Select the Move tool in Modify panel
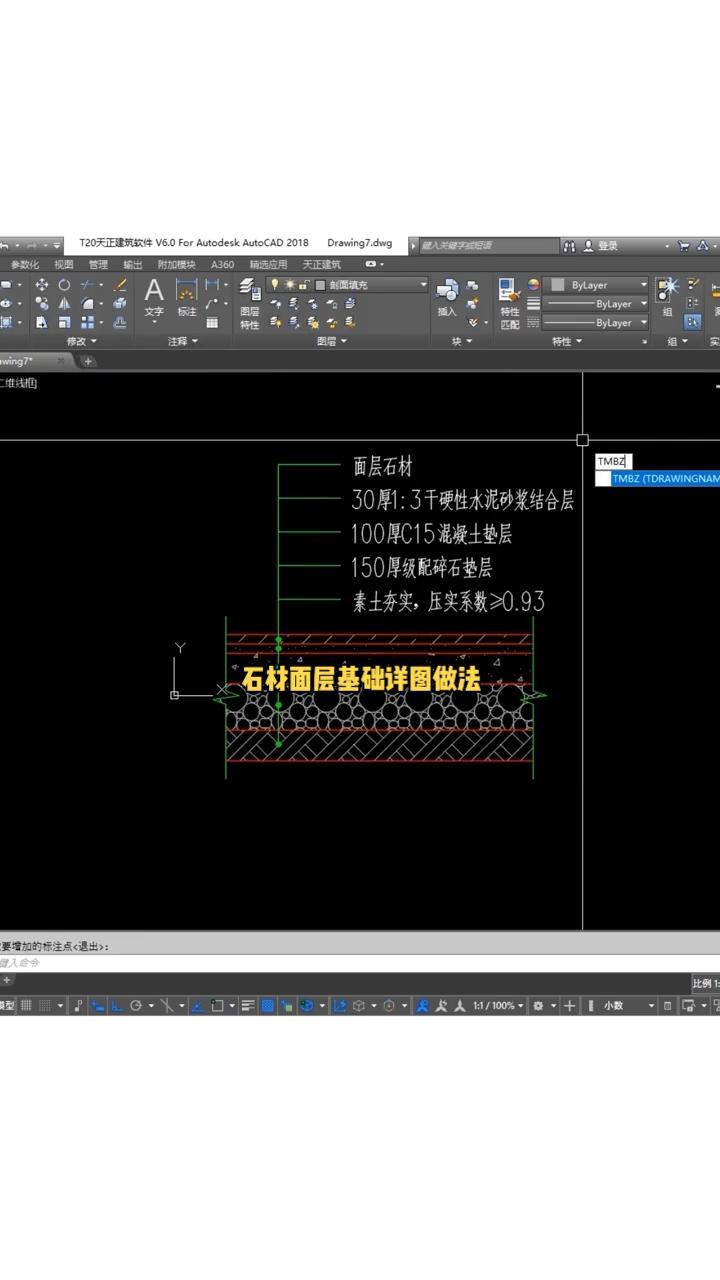This screenshot has width=720, height=1280. (41, 285)
